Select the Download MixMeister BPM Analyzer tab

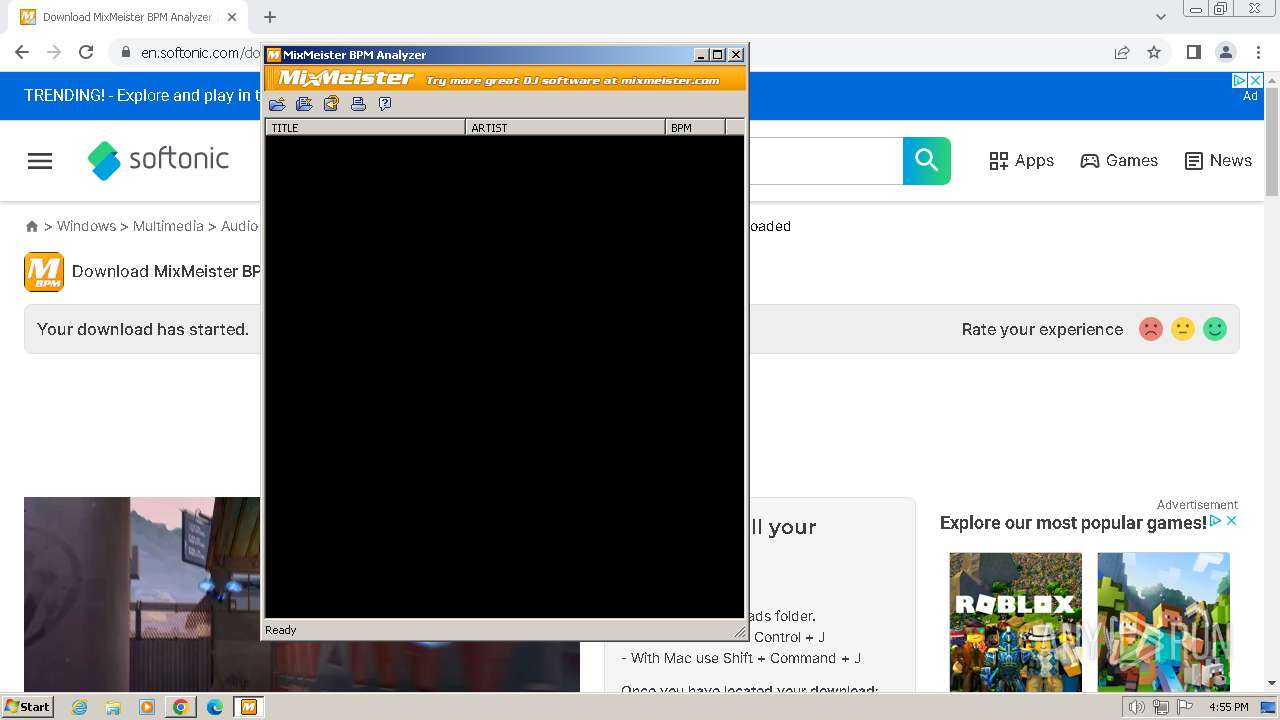coord(128,17)
